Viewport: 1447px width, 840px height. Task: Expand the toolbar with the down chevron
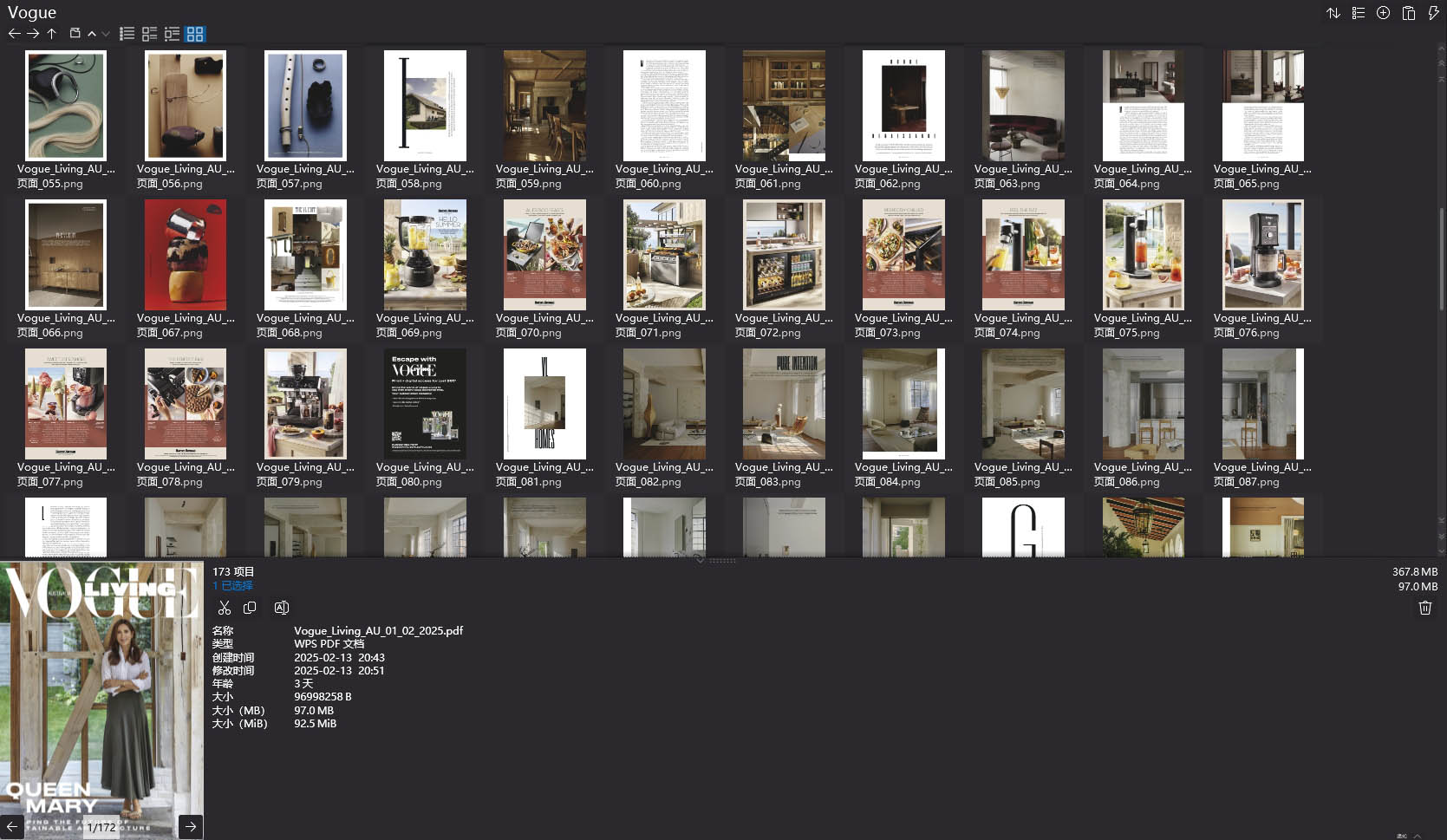tap(105, 33)
